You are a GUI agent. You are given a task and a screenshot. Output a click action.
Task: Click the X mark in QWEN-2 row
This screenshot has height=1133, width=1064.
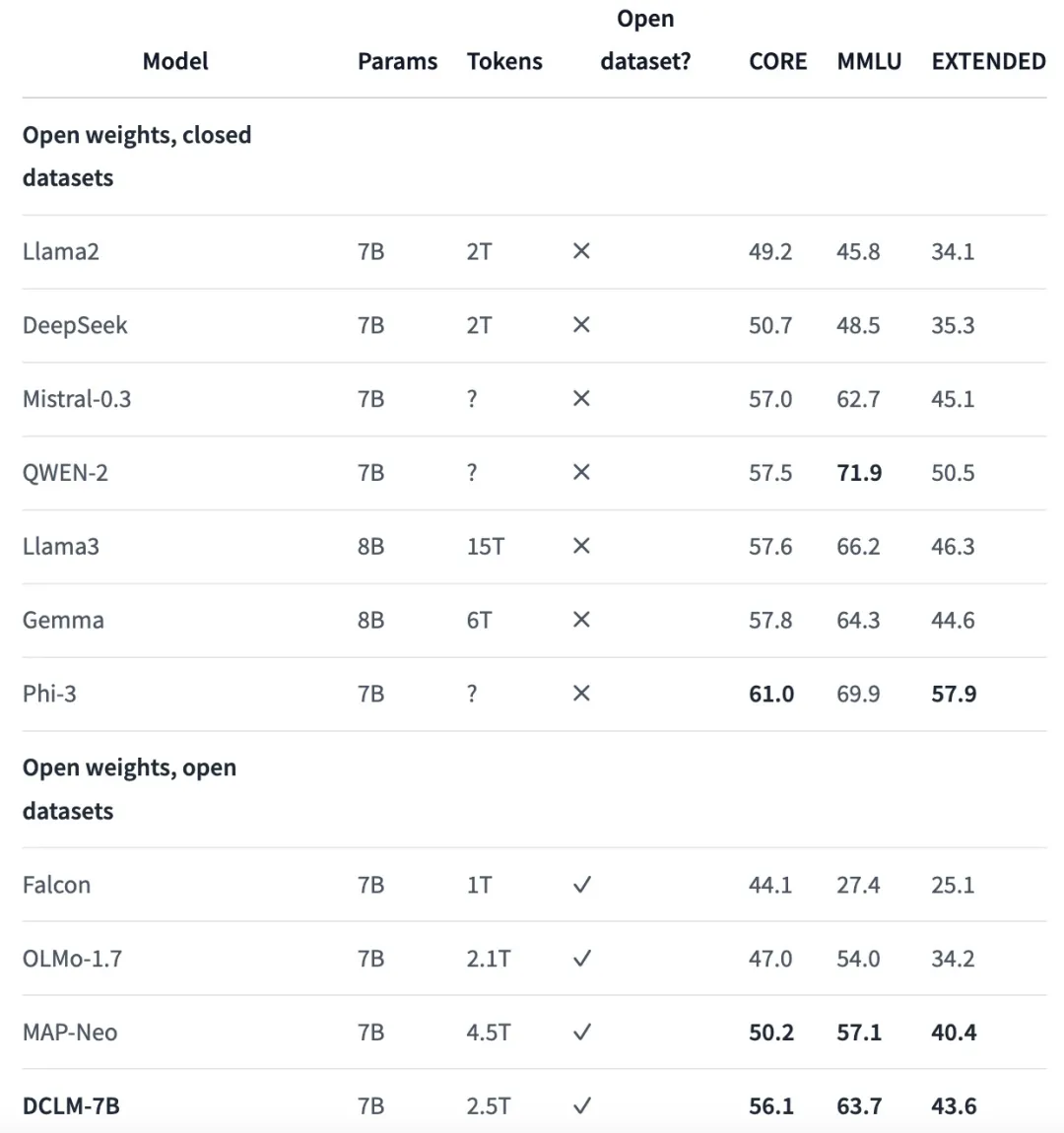pos(581,473)
